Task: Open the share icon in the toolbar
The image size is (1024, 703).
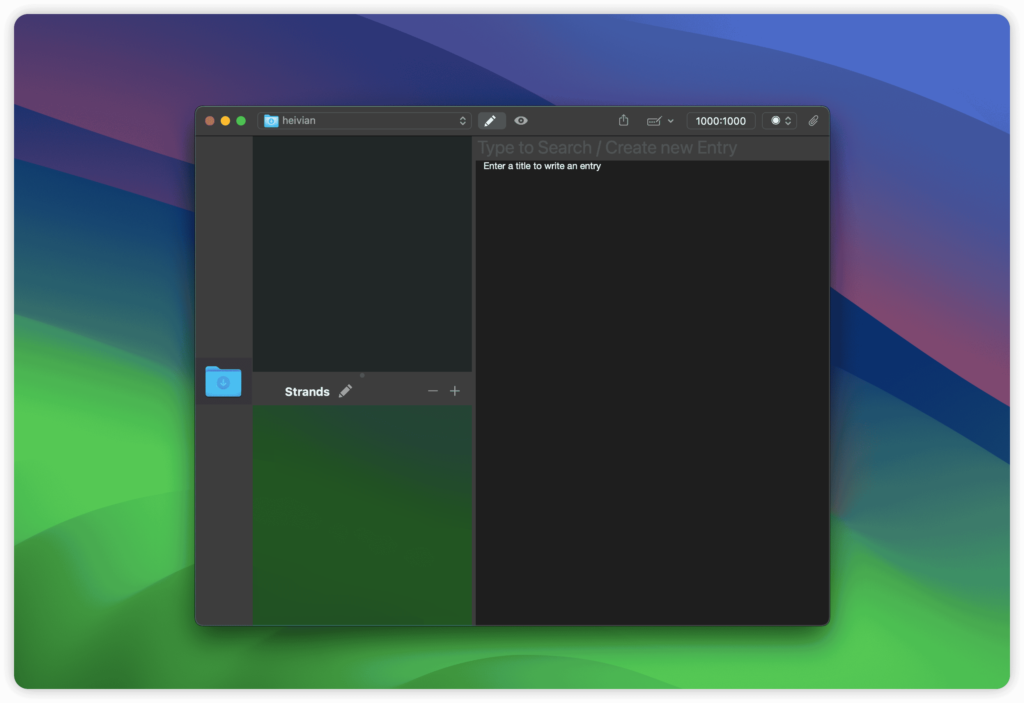Action: coord(623,120)
